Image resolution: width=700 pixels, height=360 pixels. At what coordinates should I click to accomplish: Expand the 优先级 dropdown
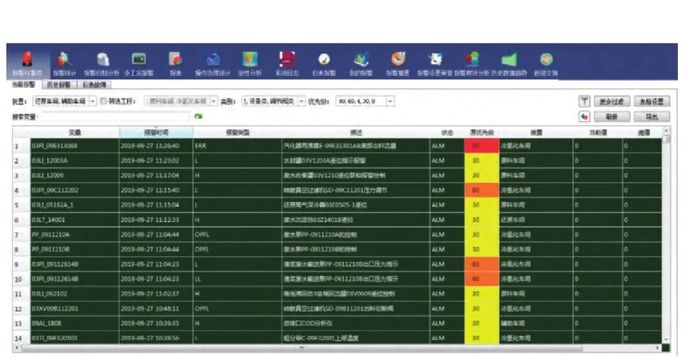click(390, 101)
